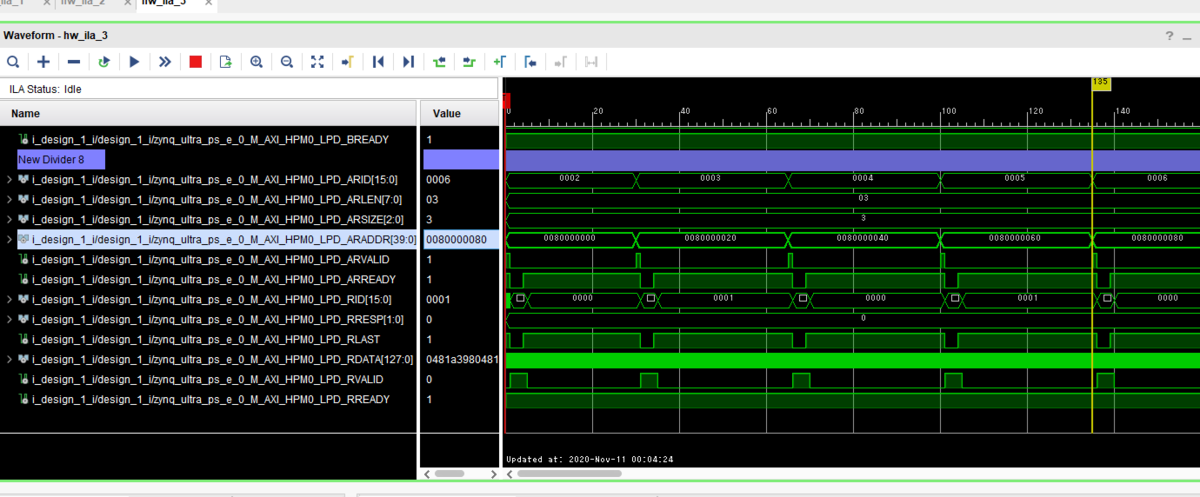Click the Run trigger immediate double-arrow icon
Screen dimensions: 1200x497
pos(165,62)
